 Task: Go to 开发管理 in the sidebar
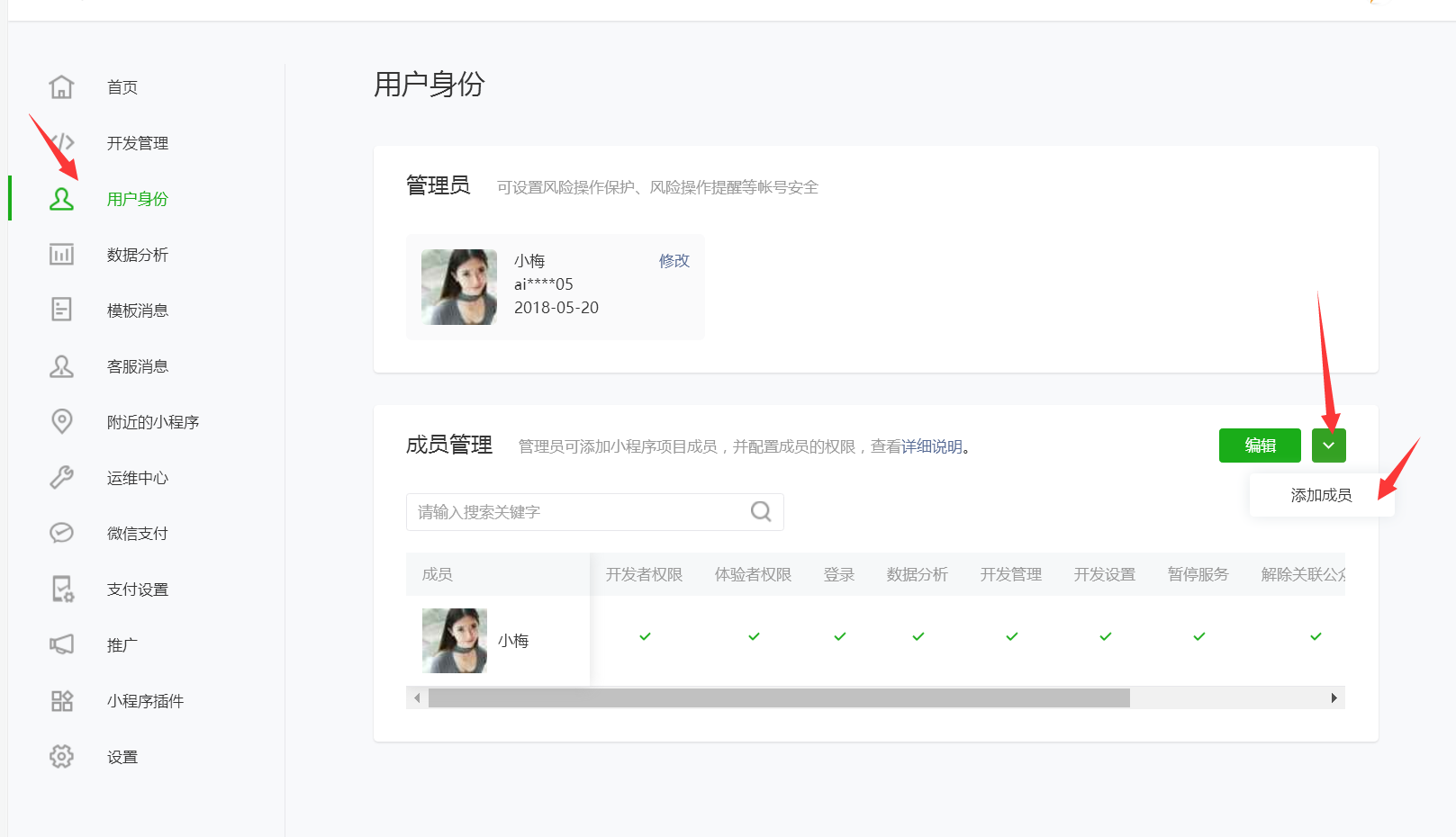click(x=138, y=143)
